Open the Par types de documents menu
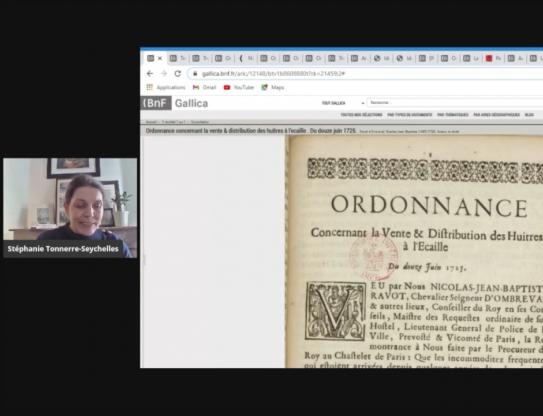The height and width of the screenshot is (416, 543). point(410,115)
